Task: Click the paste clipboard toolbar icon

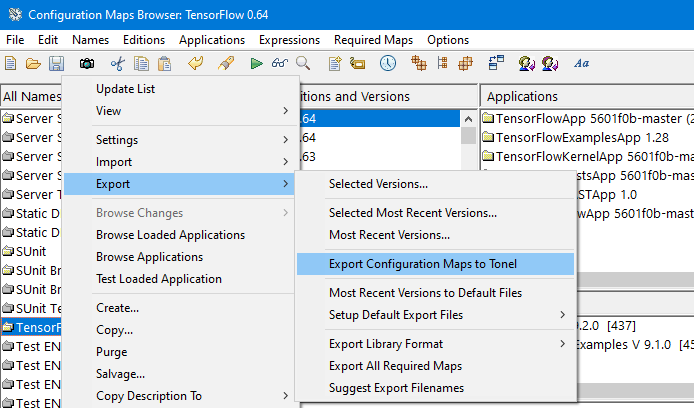Action: pos(164,64)
